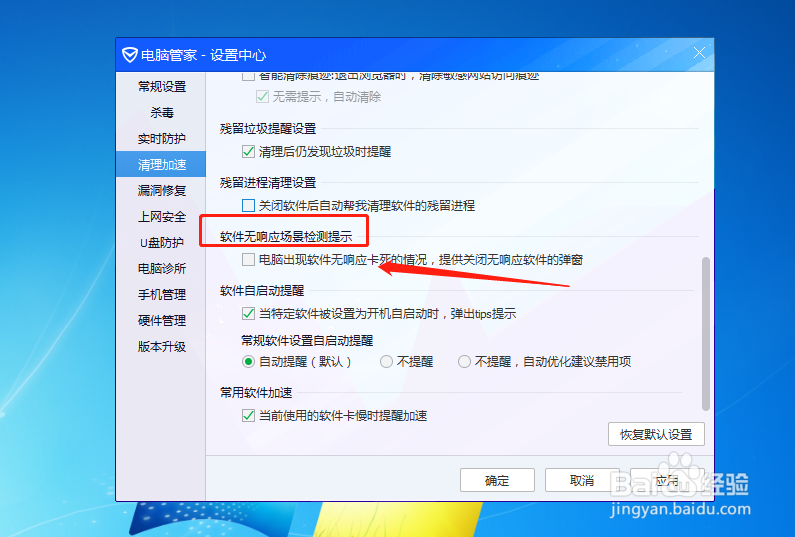Viewport: 795px width, 537px height.
Task: Select 自动提醒（默认）radio button
Action: (x=248, y=362)
